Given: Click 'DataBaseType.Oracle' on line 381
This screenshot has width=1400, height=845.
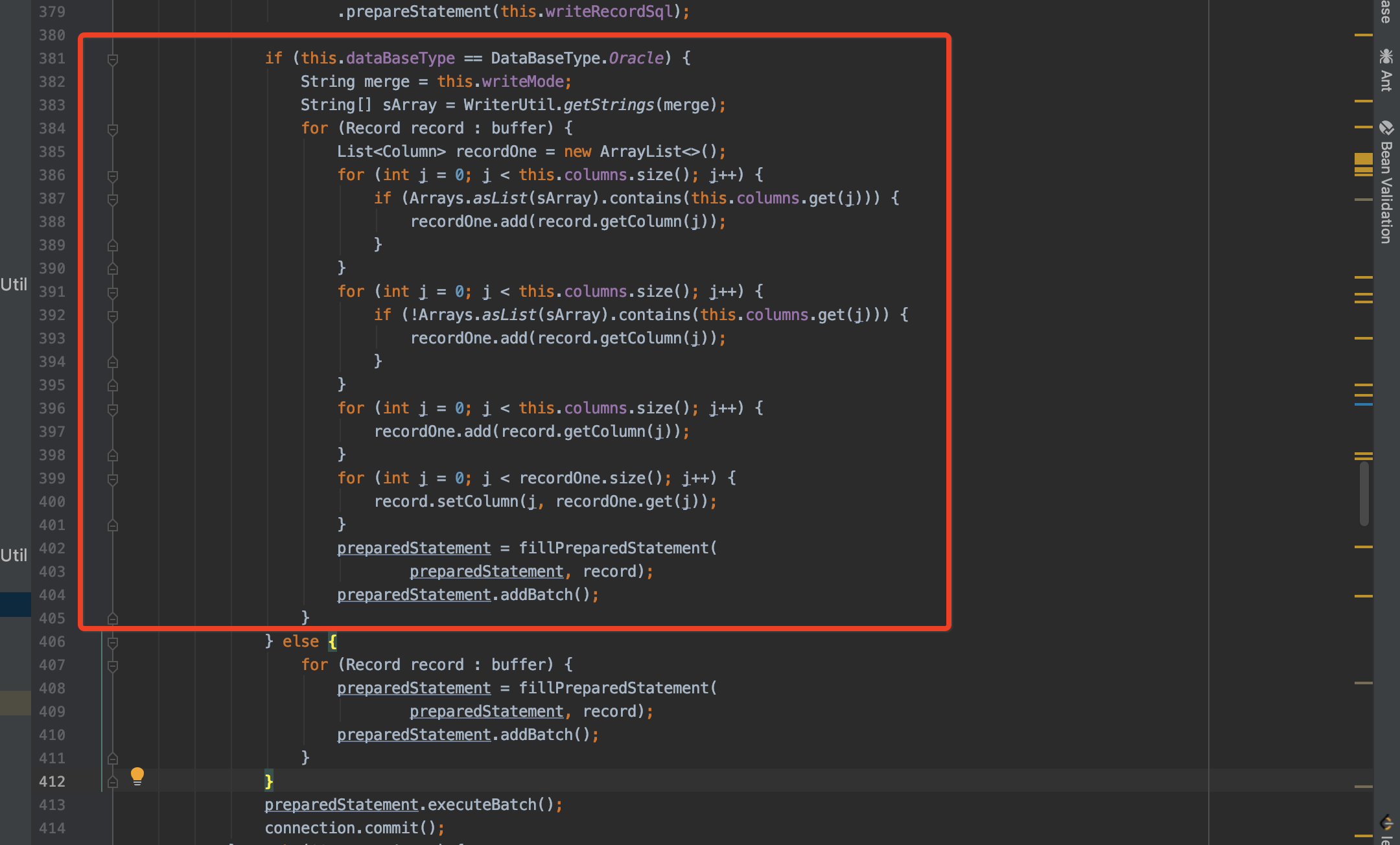Looking at the screenshot, I should pyautogui.click(x=577, y=58).
